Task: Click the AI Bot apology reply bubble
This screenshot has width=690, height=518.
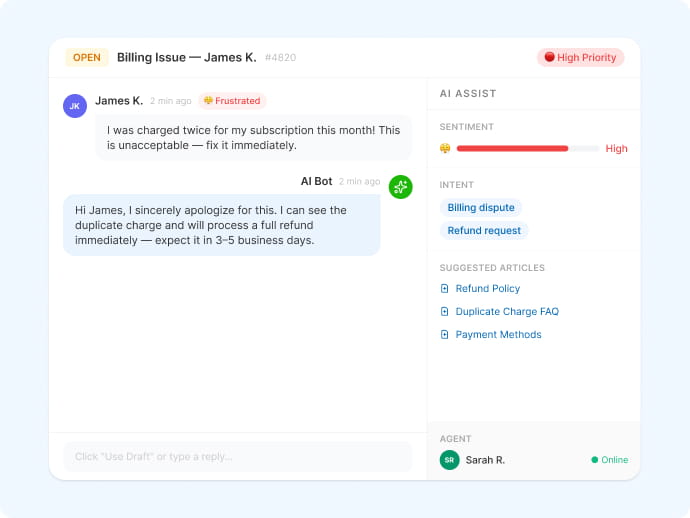Action: pyautogui.click(x=221, y=225)
